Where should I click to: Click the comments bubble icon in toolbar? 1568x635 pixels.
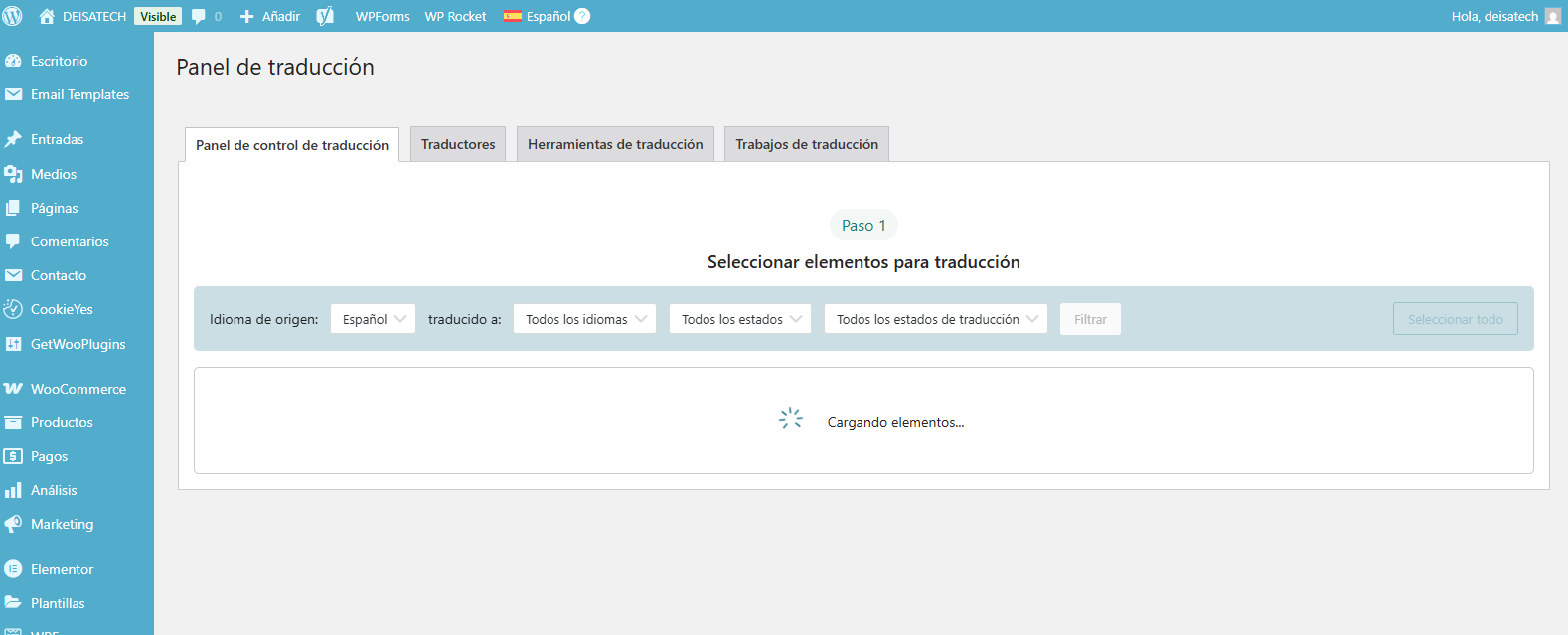click(199, 16)
